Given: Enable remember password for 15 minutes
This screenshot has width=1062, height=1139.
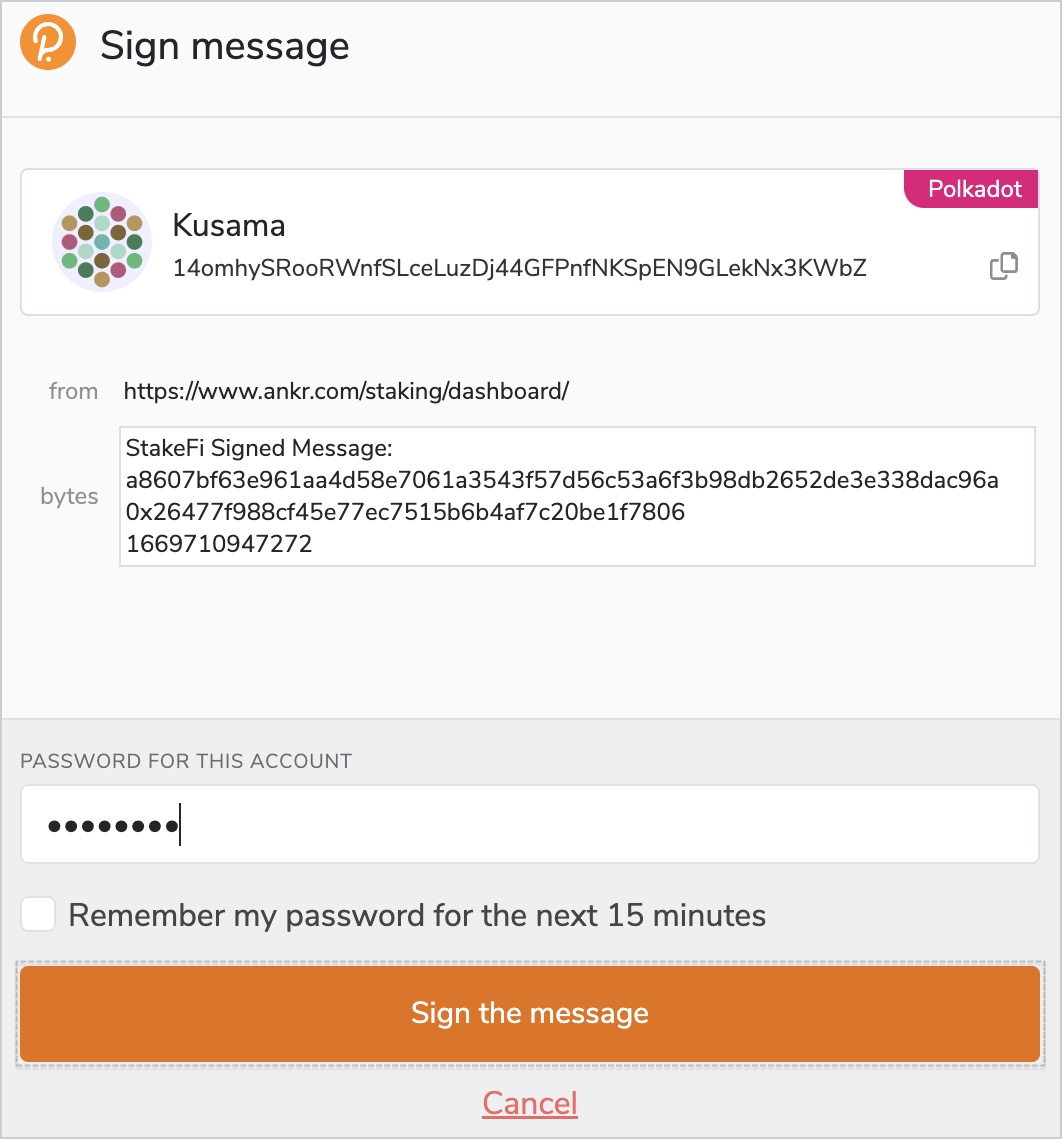Looking at the screenshot, I should [x=38, y=914].
